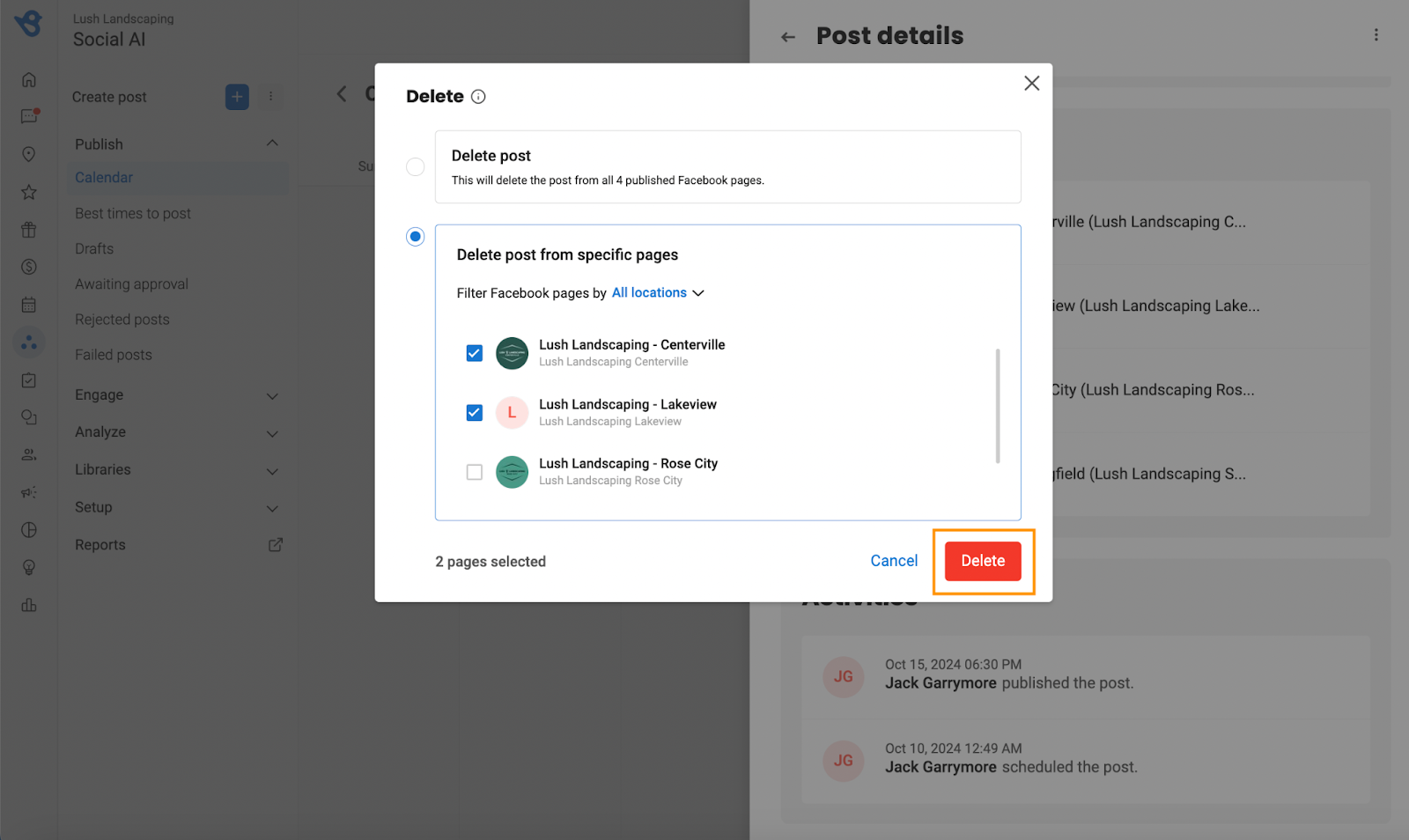Viewport: 1409px width, 840px height.
Task: Click the Birdeye logo icon
Action: [x=28, y=23]
